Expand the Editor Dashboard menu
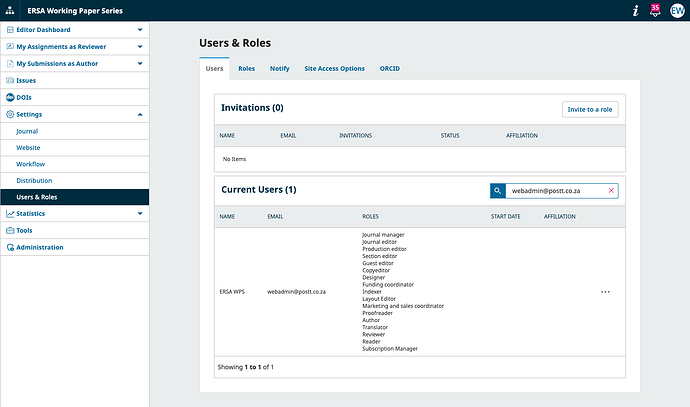Viewport: 690px width, 407px height. tap(140, 30)
